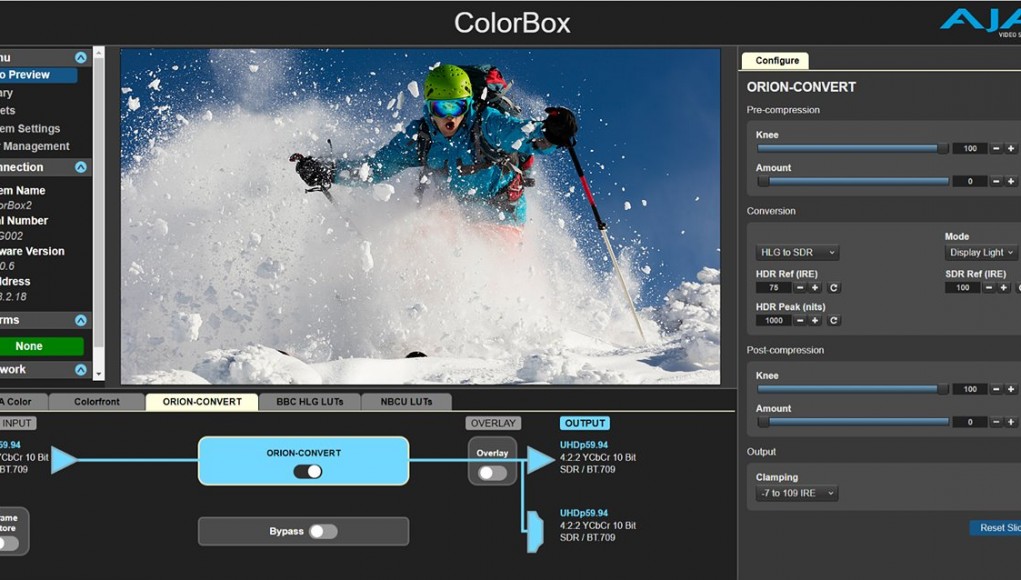Click the OUTPUT stage label
This screenshot has width=1021, height=580.
585,423
